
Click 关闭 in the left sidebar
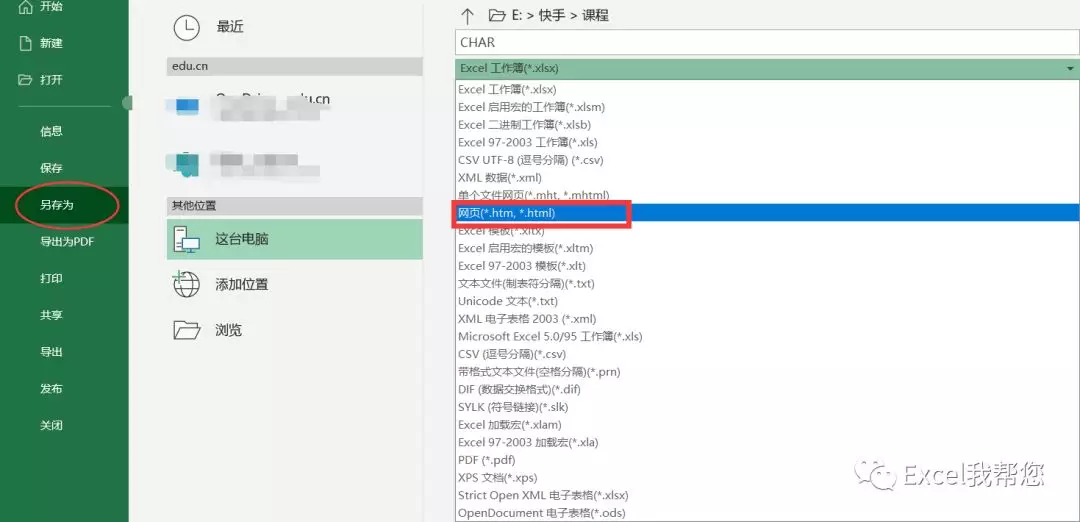pyautogui.click(x=51, y=425)
